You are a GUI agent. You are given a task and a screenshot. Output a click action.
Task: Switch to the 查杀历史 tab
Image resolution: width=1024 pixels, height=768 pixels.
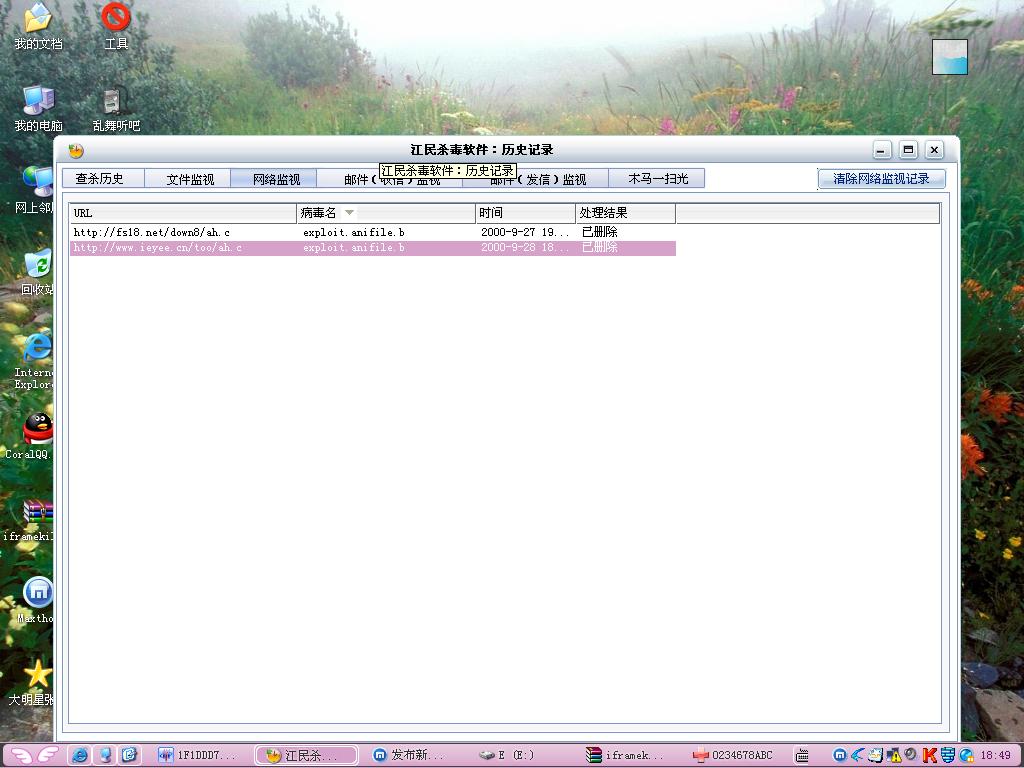pos(103,178)
